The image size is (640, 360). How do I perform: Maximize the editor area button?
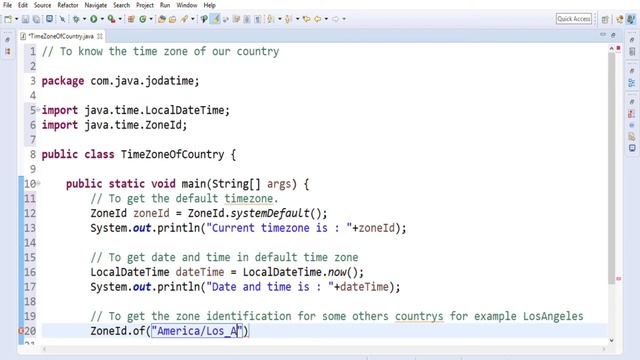pos(613,36)
